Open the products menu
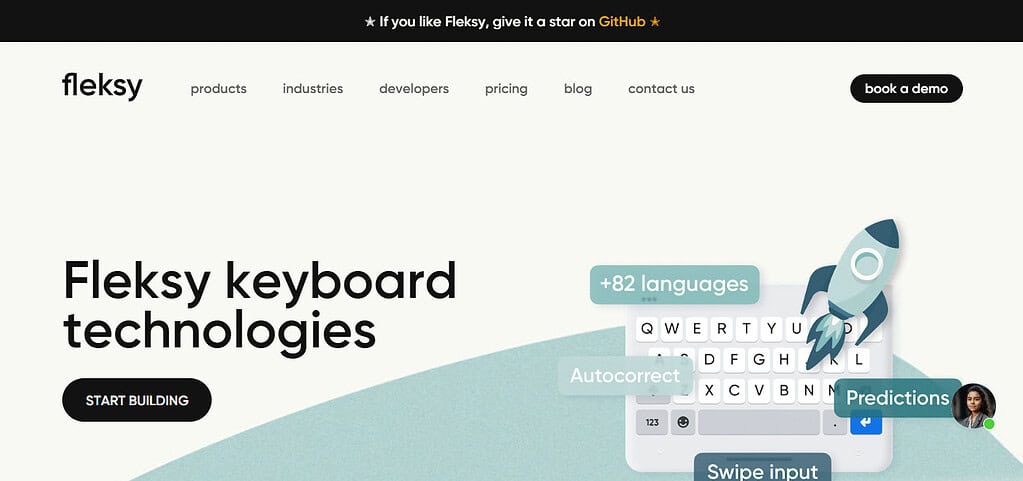 (219, 89)
